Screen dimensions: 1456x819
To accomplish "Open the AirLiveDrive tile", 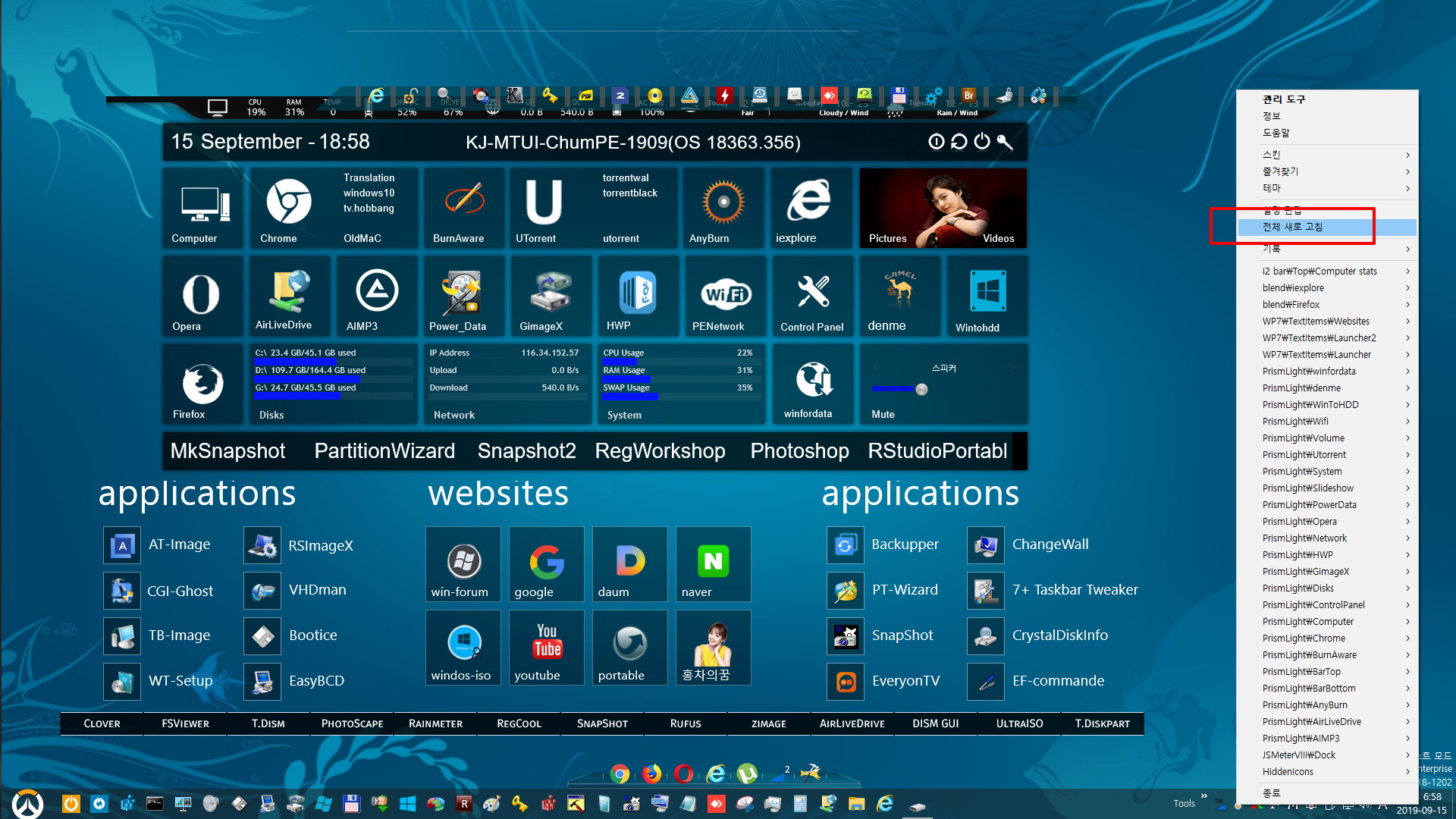I will [288, 296].
